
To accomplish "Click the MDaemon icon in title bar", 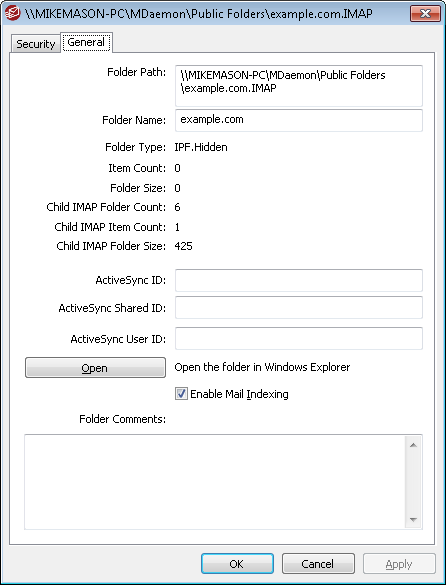I will point(13,14).
